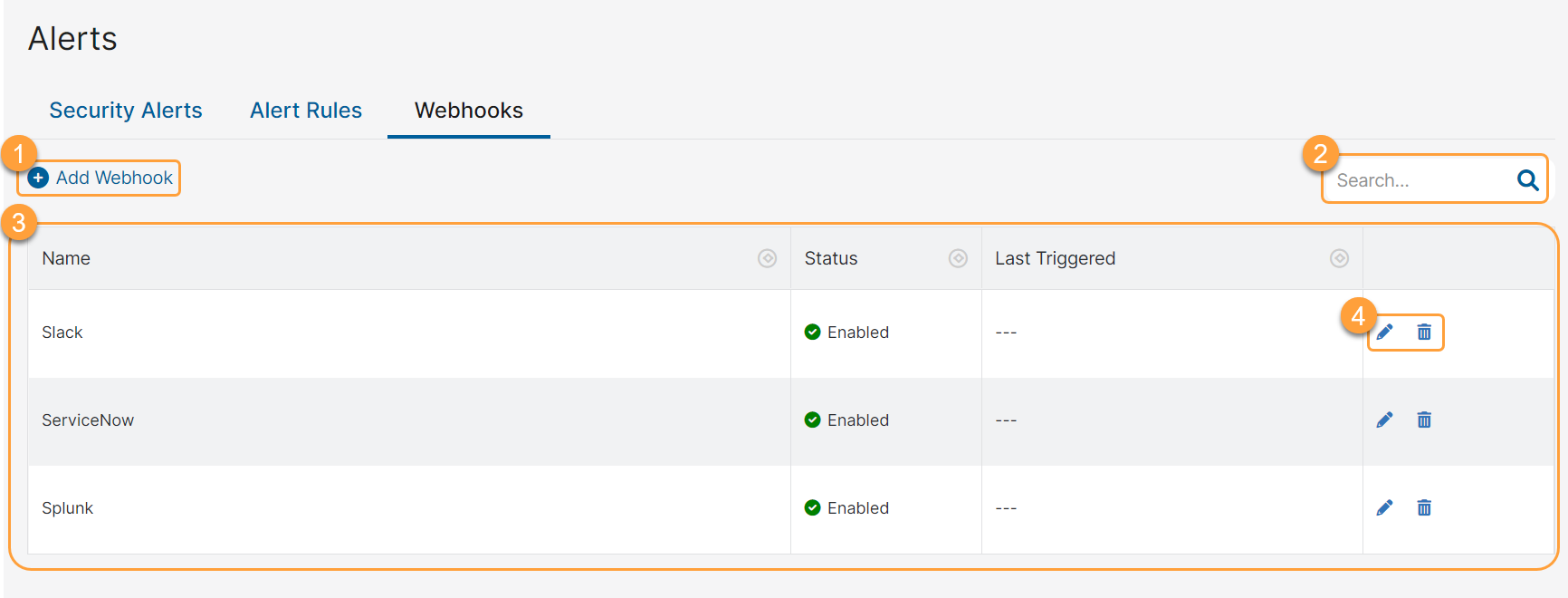Viewport: 1568px width, 598px height.
Task: Open the Status column filter
Action: (959, 258)
